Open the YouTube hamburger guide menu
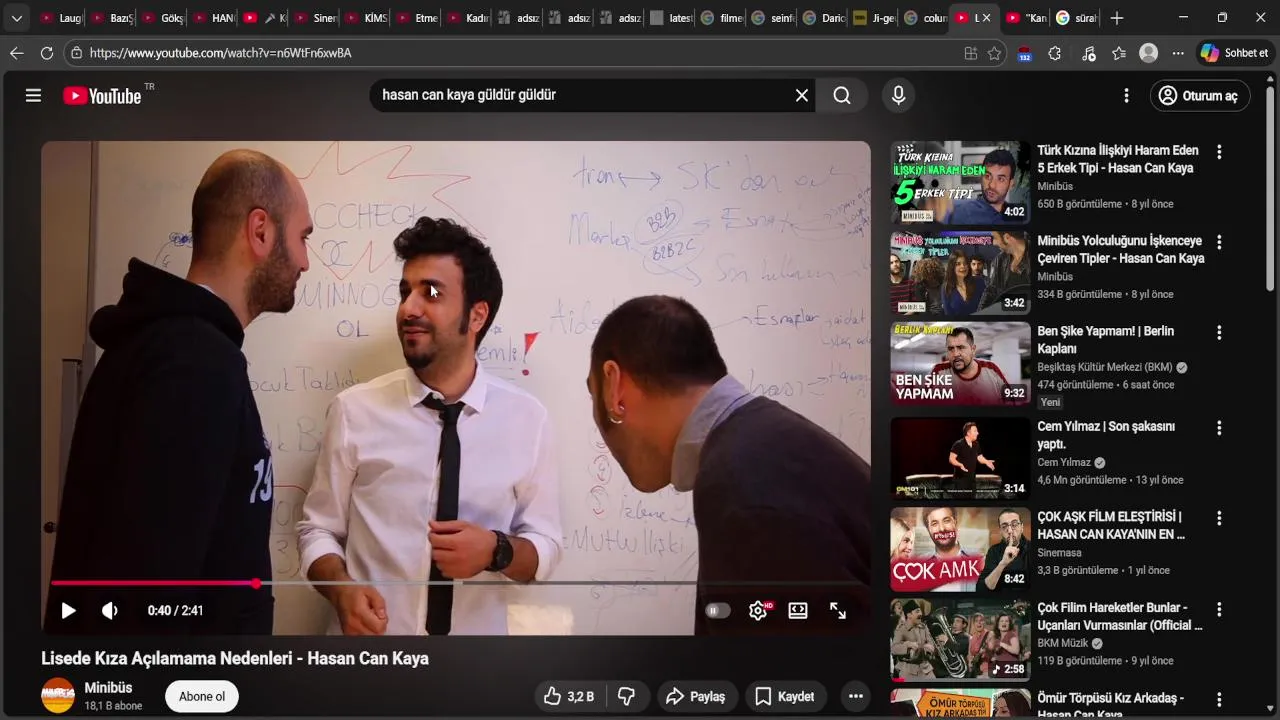 point(33,95)
